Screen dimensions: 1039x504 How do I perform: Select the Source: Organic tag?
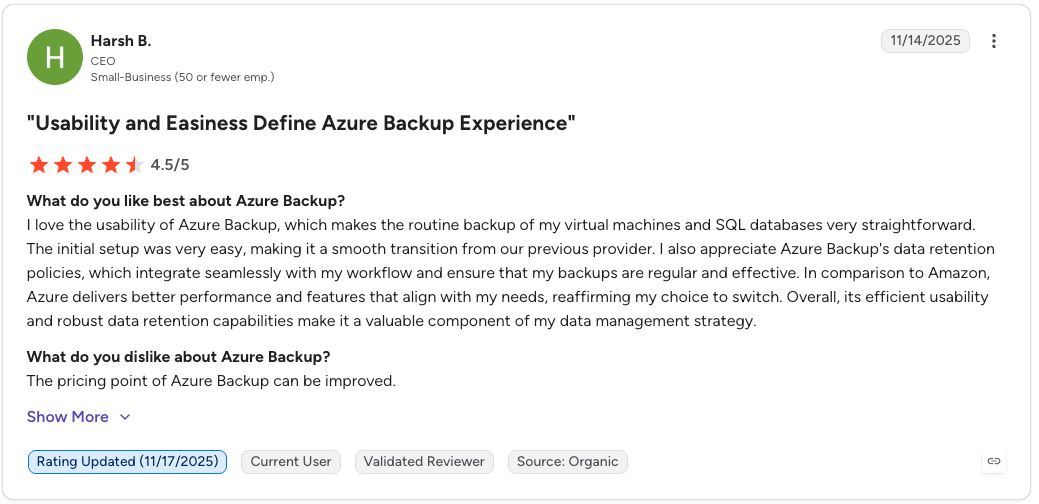[x=568, y=462]
